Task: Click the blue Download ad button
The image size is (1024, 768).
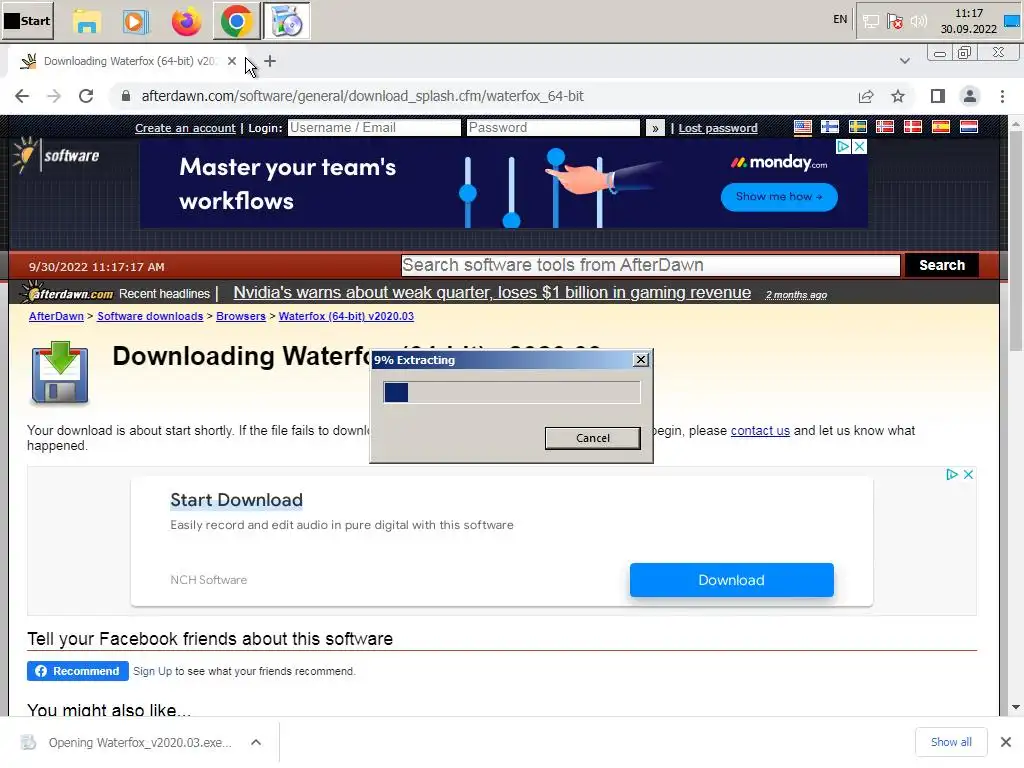Action: [731, 580]
